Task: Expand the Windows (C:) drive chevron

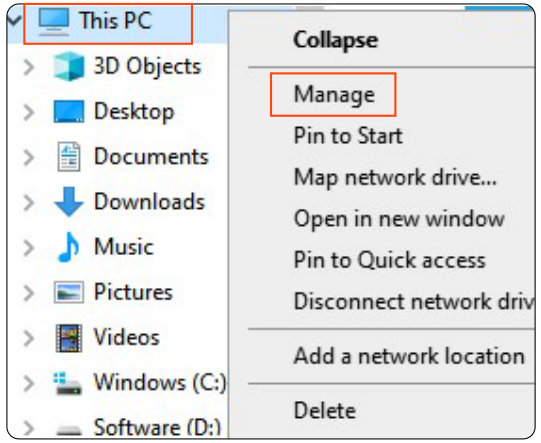Action: [x=29, y=383]
